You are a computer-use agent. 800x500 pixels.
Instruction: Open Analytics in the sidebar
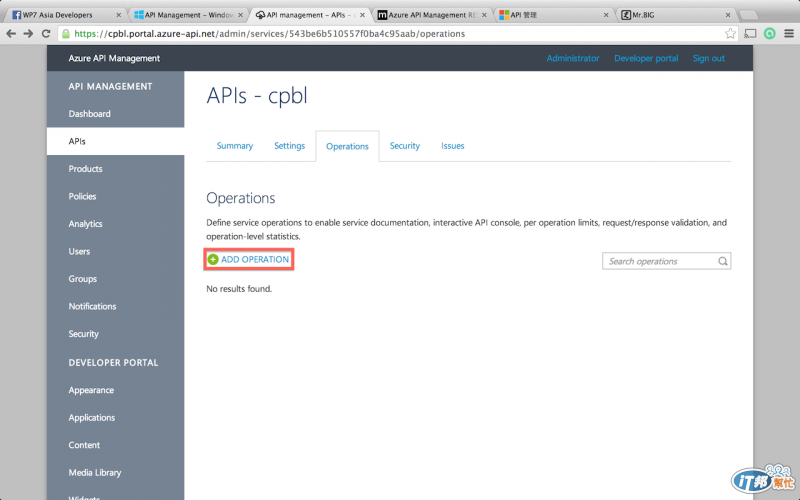115,224
